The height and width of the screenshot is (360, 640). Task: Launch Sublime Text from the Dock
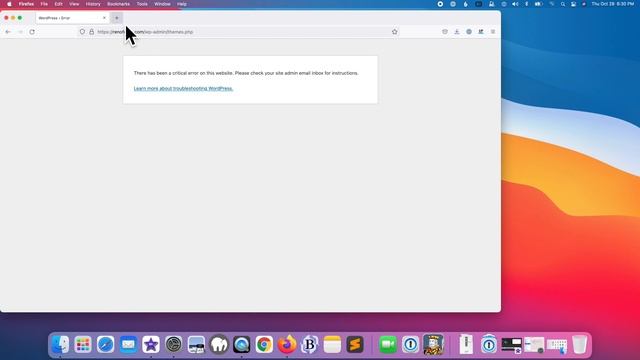(x=355, y=344)
